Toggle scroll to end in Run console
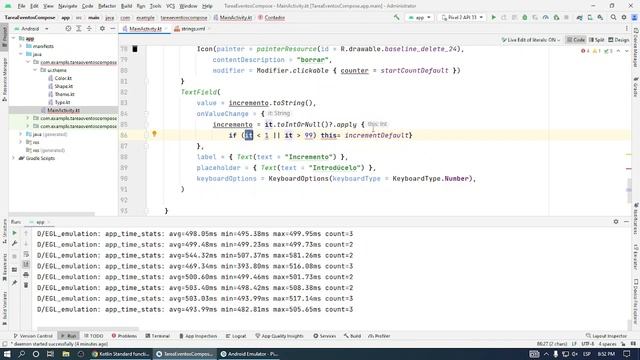Screen dimensions: 640x360 pos(26,264)
